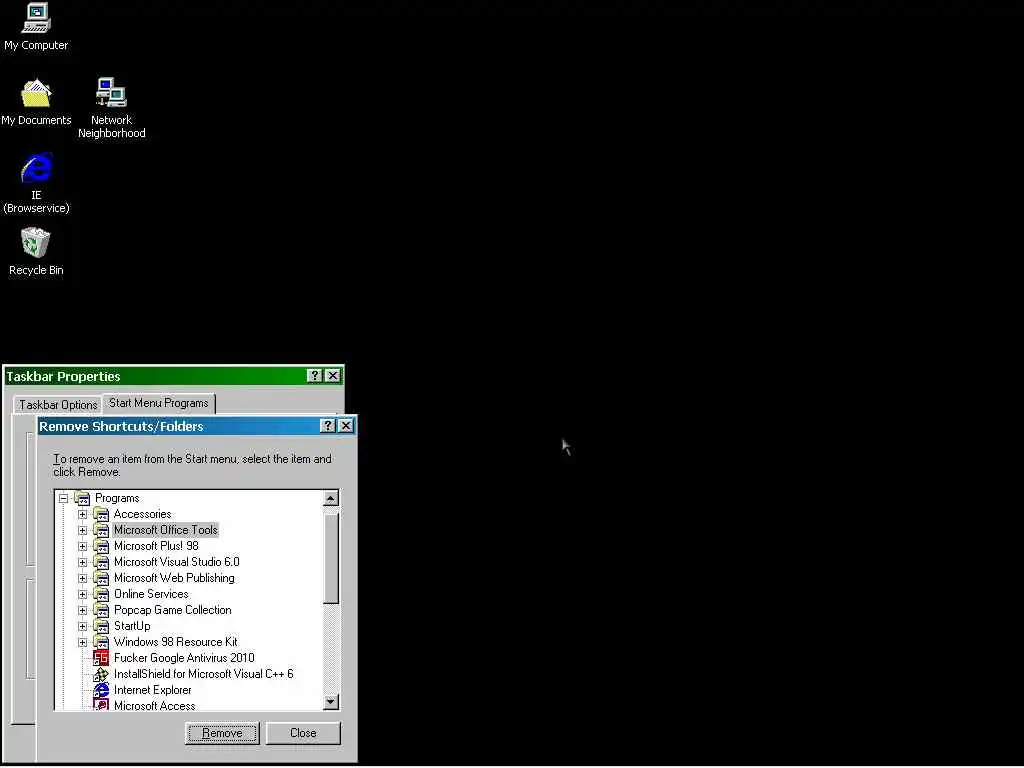1024x768 pixels.
Task: Click help button in Taskbar Properties title bar
Action: pyautogui.click(x=315, y=376)
